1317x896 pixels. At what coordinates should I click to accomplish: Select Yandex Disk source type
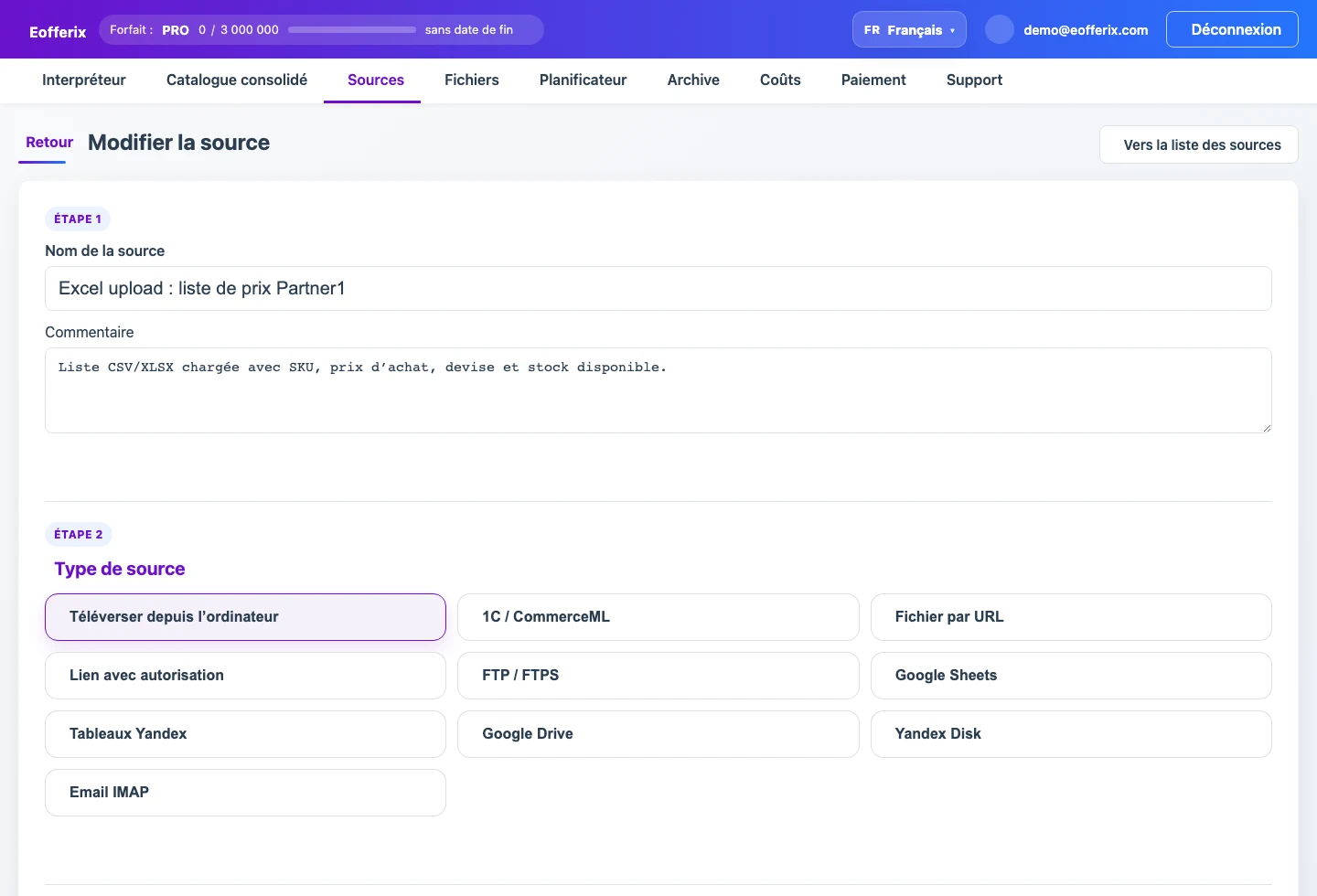(x=1071, y=734)
